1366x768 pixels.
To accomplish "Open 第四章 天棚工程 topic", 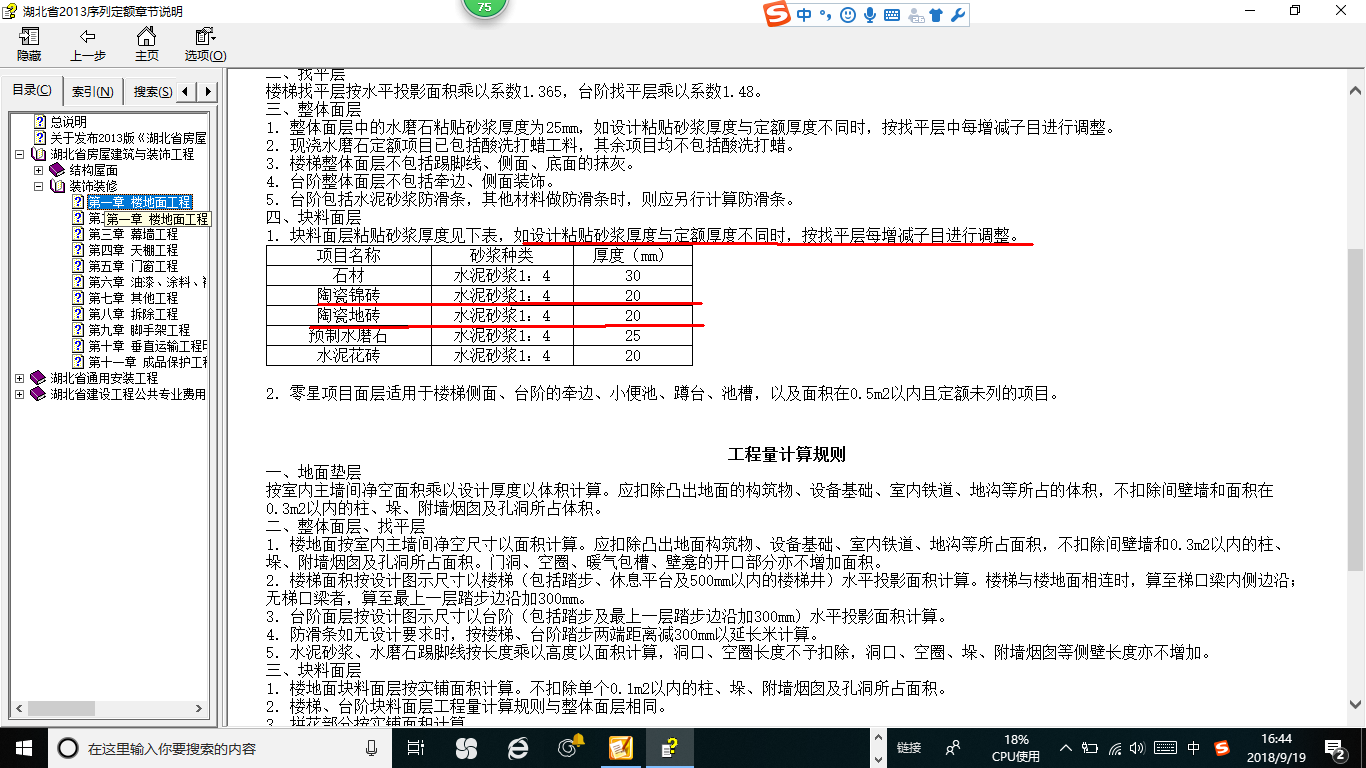I will [133, 250].
